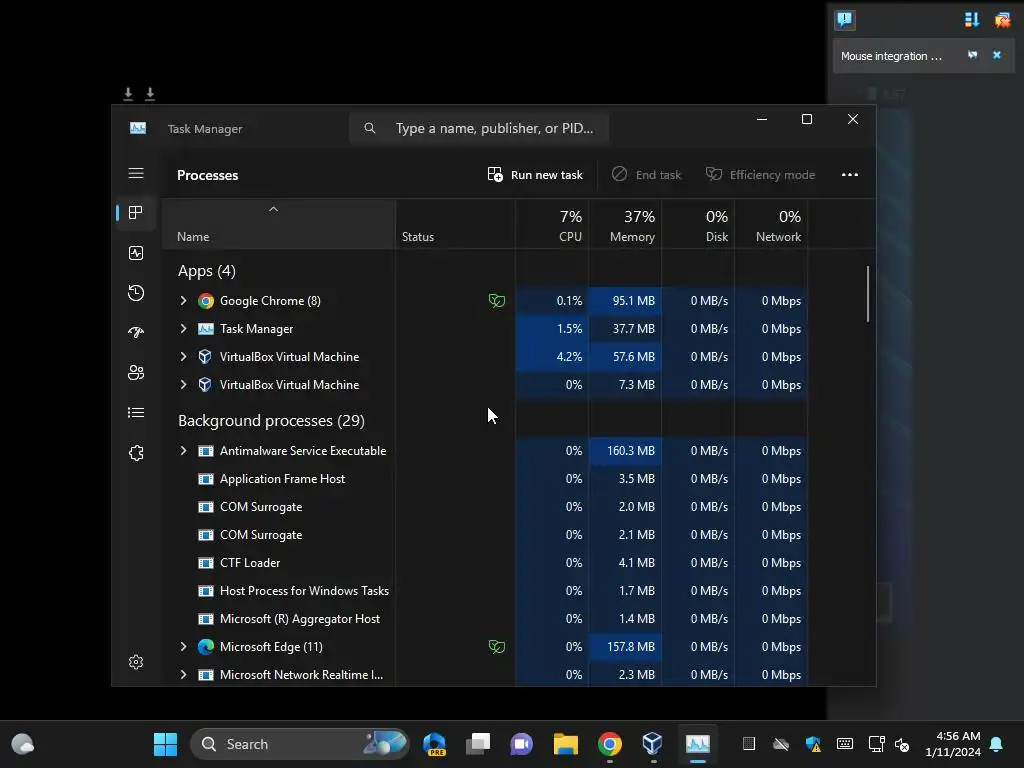Screen dimensions: 1024x768
Task: Open Task Manager Settings gear icon
Action: tap(136, 662)
